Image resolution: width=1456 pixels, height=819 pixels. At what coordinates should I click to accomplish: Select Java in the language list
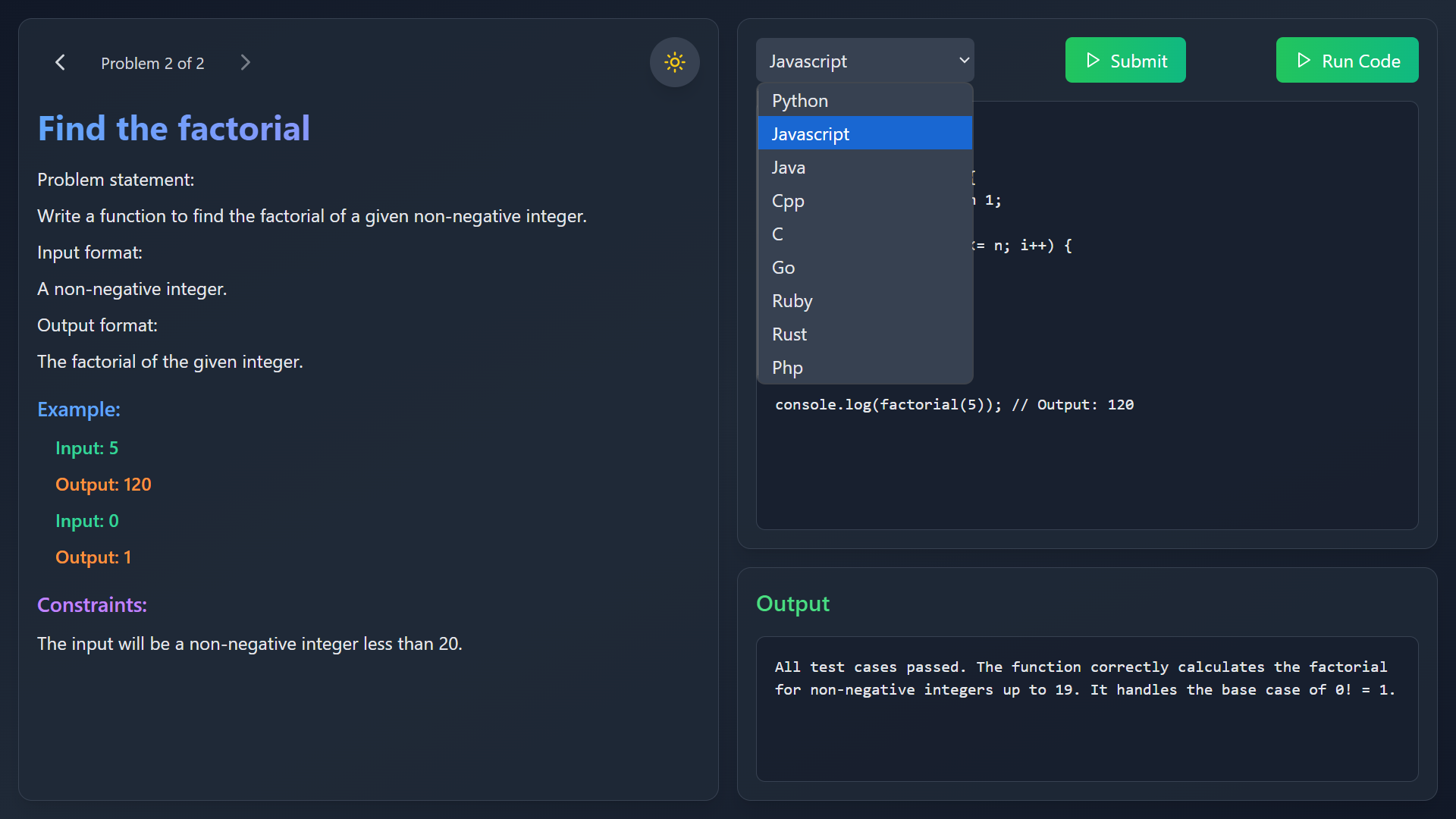point(789,168)
